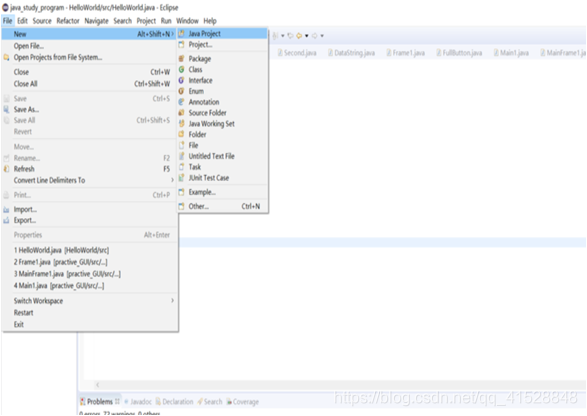Viewport: 587px width, 416px height.
Task: Select Untitled Text File entry
Action: [222, 156]
